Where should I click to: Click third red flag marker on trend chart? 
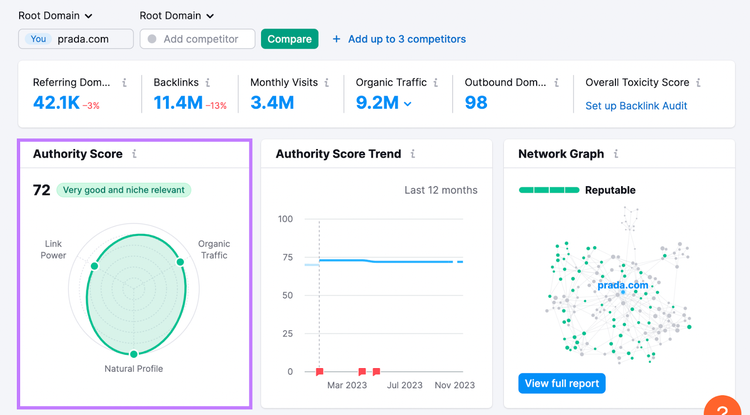(376, 371)
